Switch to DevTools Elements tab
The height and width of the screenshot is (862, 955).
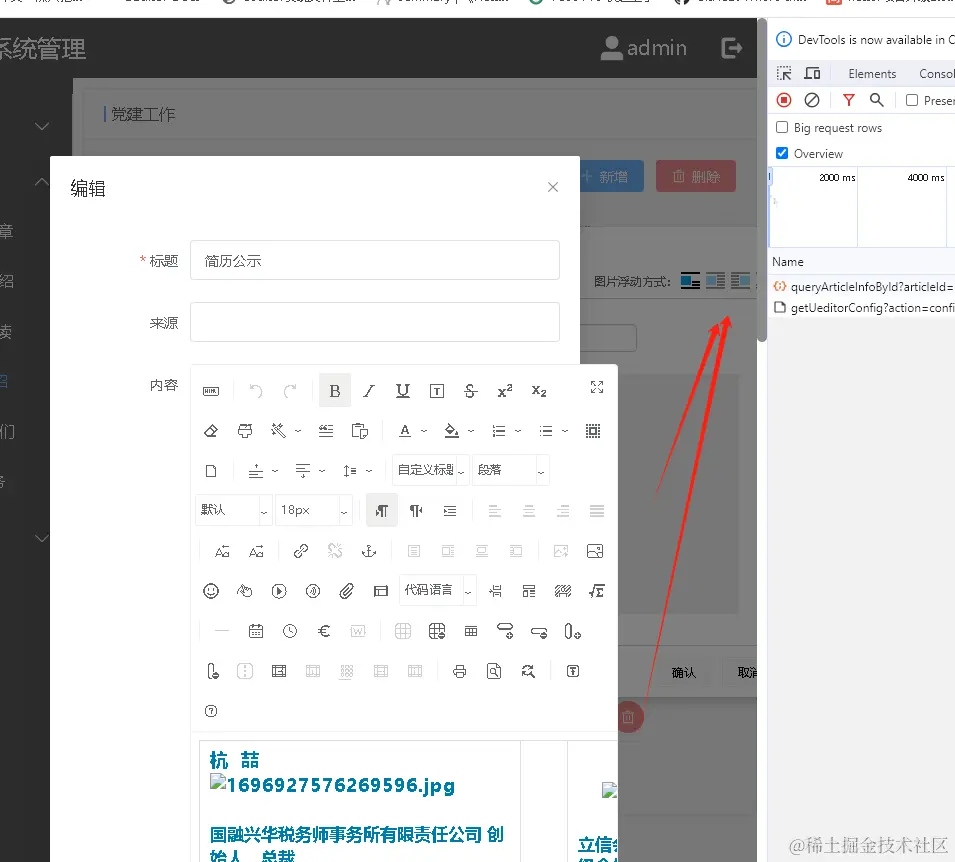[x=872, y=74]
